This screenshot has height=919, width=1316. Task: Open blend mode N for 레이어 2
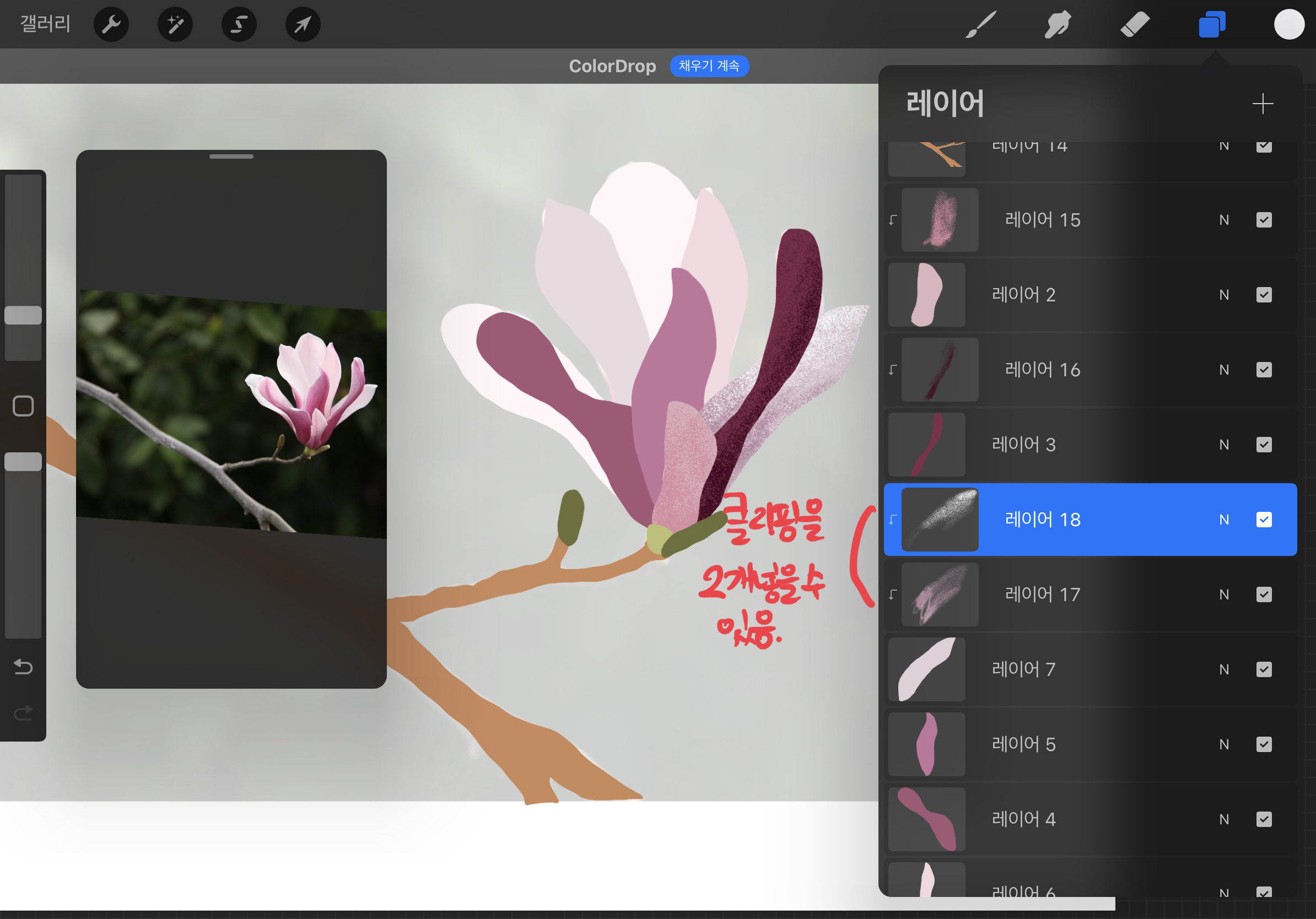(x=1224, y=295)
